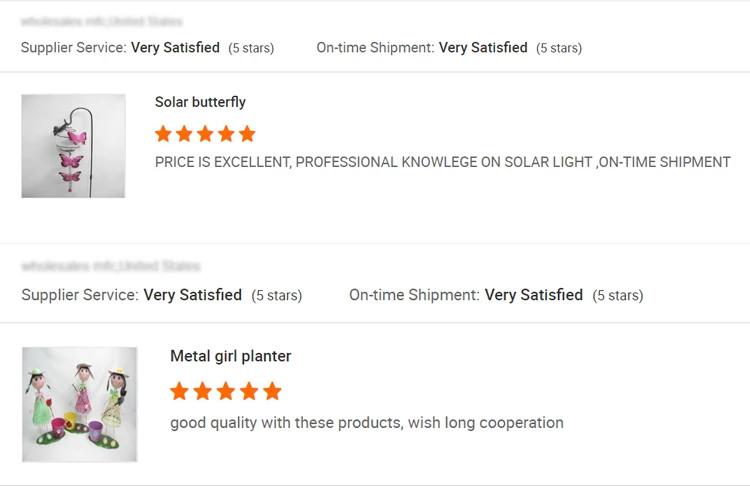Click the first star under Metal girl planter
750x486 pixels.
(x=179, y=391)
